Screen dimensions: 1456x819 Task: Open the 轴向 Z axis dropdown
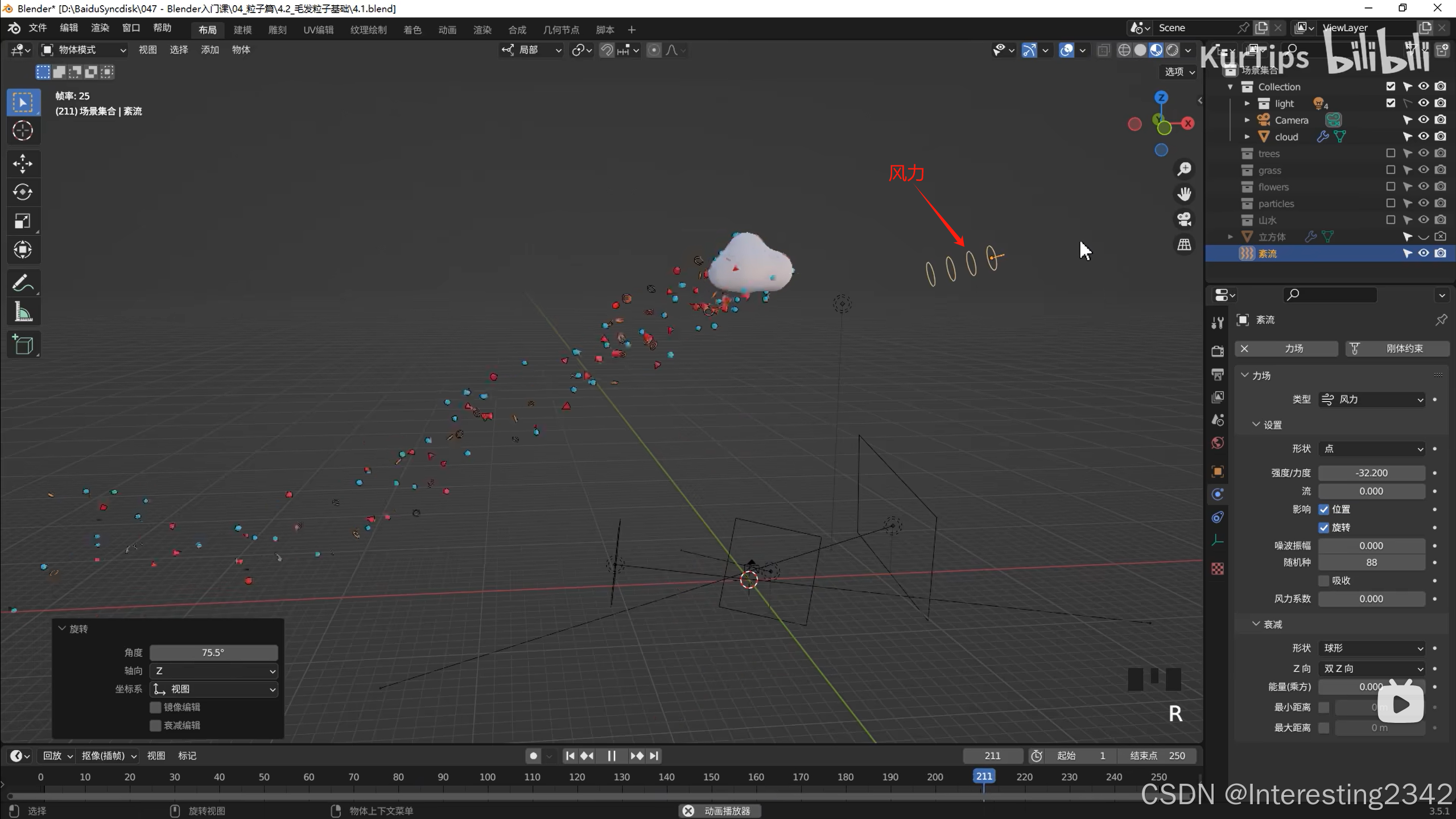(x=213, y=671)
